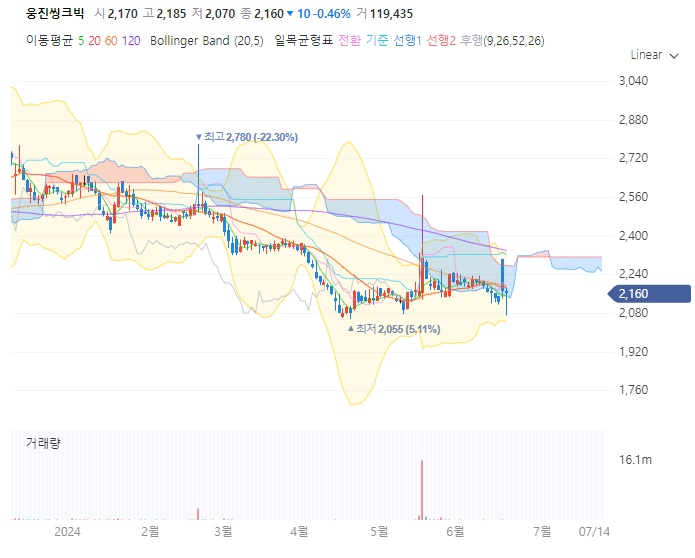Click the high price value 2,185

click(x=171, y=14)
